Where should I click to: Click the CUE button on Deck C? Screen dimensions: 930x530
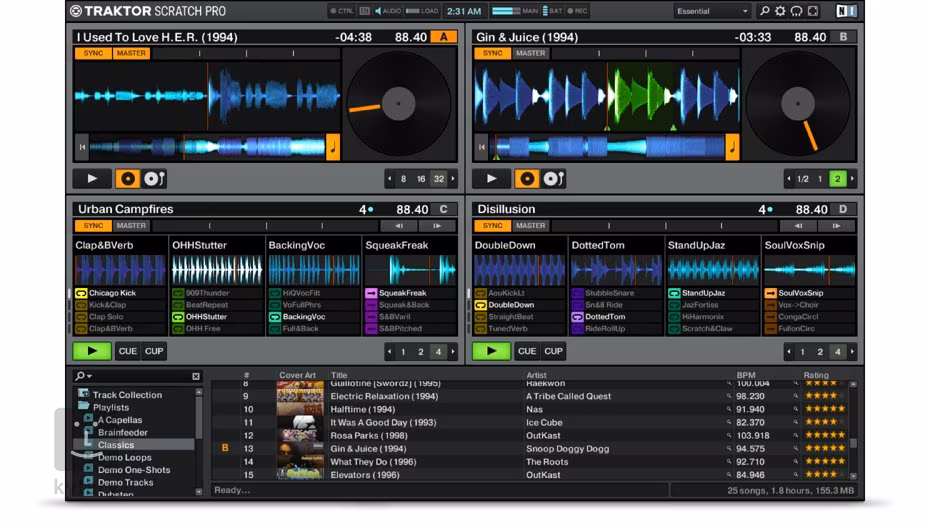tap(127, 351)
